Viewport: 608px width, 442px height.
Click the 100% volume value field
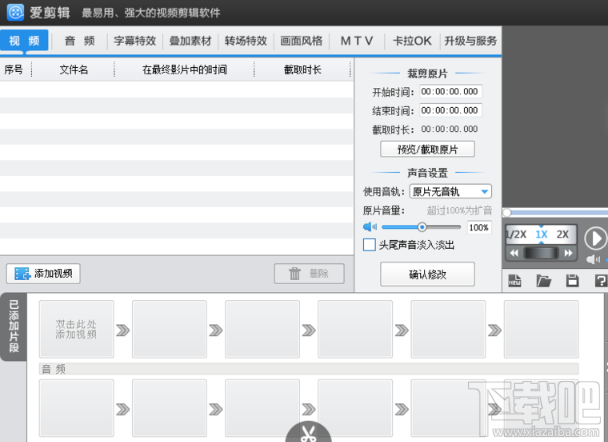[479, 228]
